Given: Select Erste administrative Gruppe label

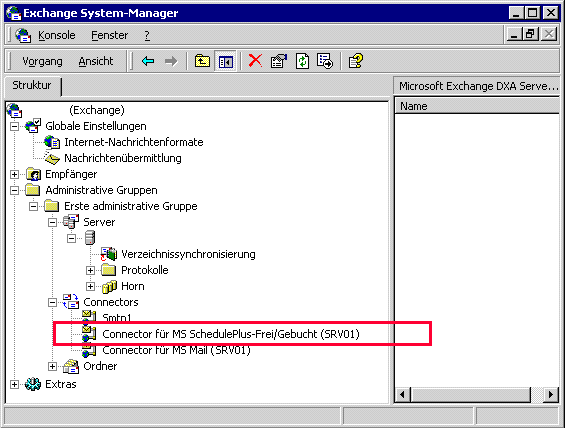Looking at the screenshot, I should [x=131, y=206].
